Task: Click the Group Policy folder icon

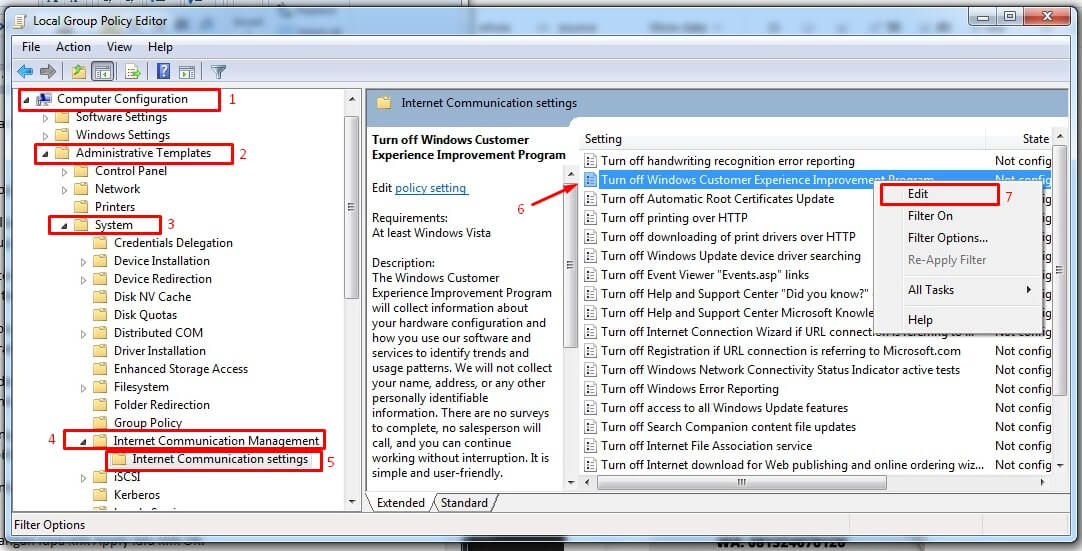Action: coord(101,423)
